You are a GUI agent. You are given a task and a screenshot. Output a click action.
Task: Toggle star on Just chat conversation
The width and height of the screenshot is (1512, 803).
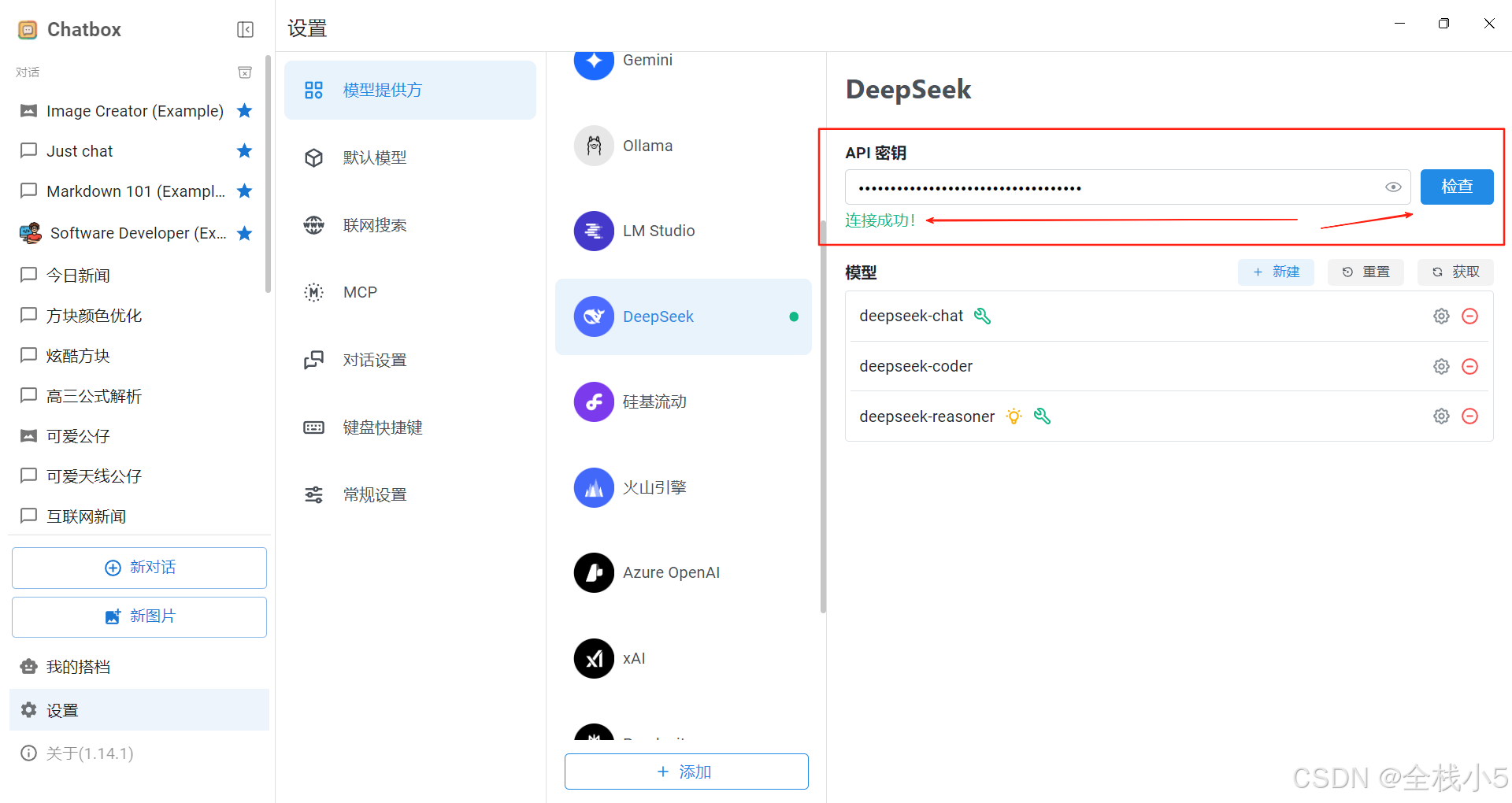click(x=245, y=150)
